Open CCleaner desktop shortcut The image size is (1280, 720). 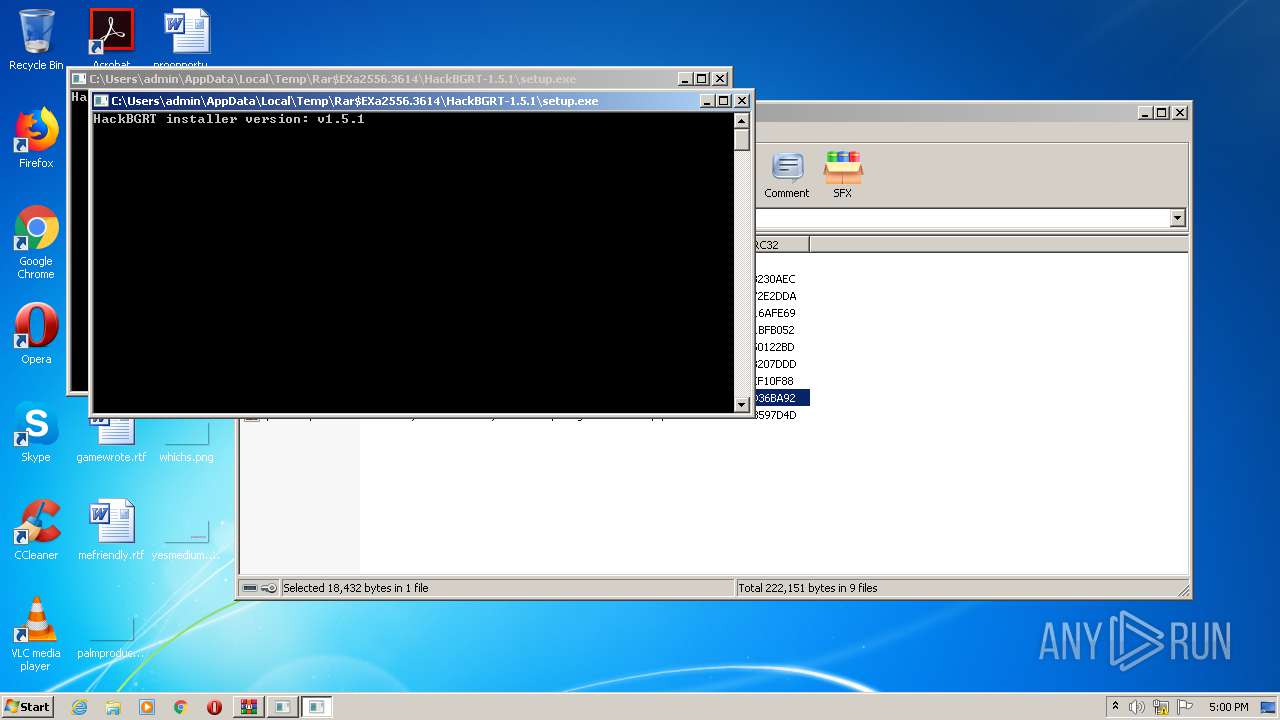pos(36,530)
